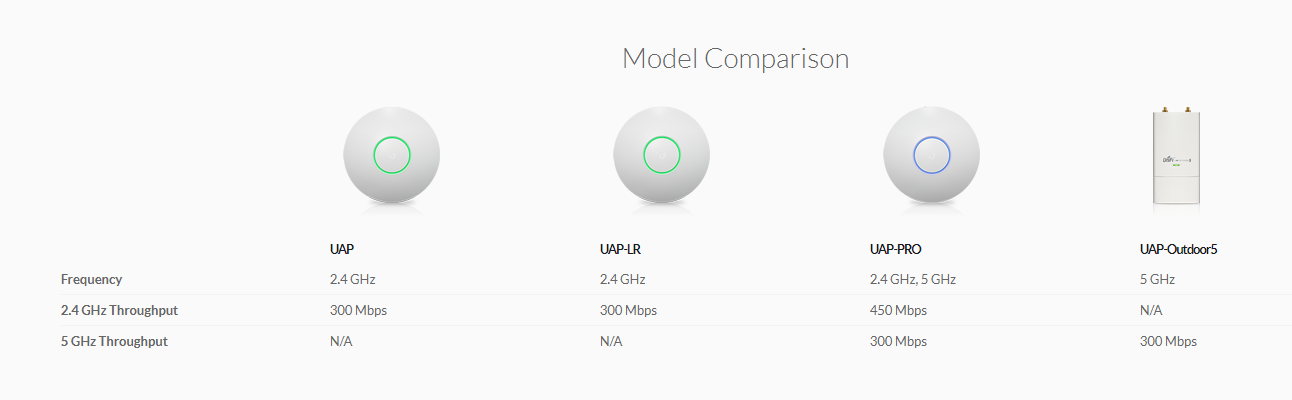Viewport: 1292px width, 400px height.
Task: Click UAP-LR's 300 Mbps throughput value
Action: [x=628, y=311]
